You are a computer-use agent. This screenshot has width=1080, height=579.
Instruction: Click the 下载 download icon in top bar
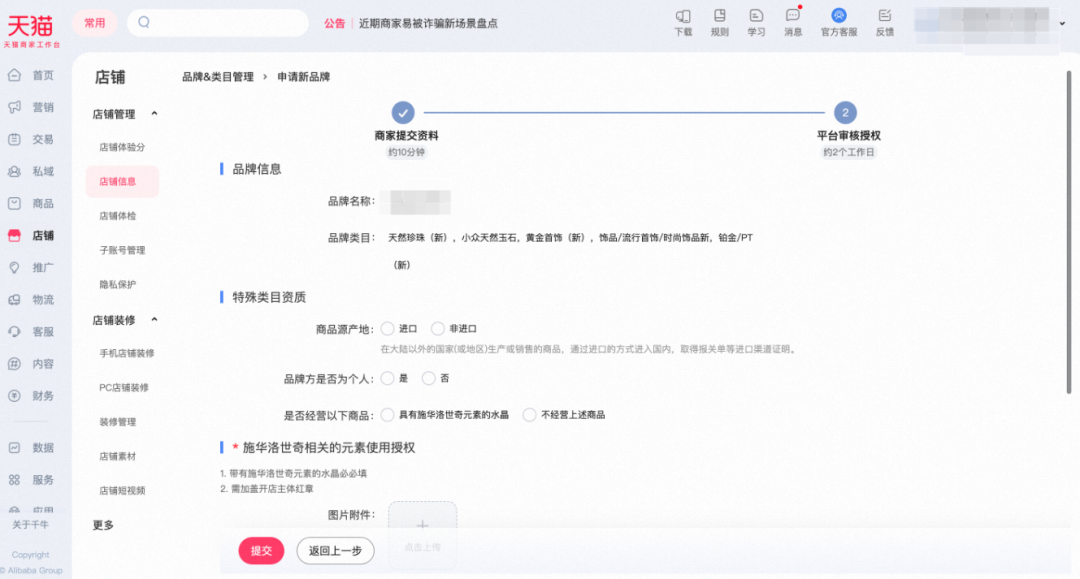(683, 16)
